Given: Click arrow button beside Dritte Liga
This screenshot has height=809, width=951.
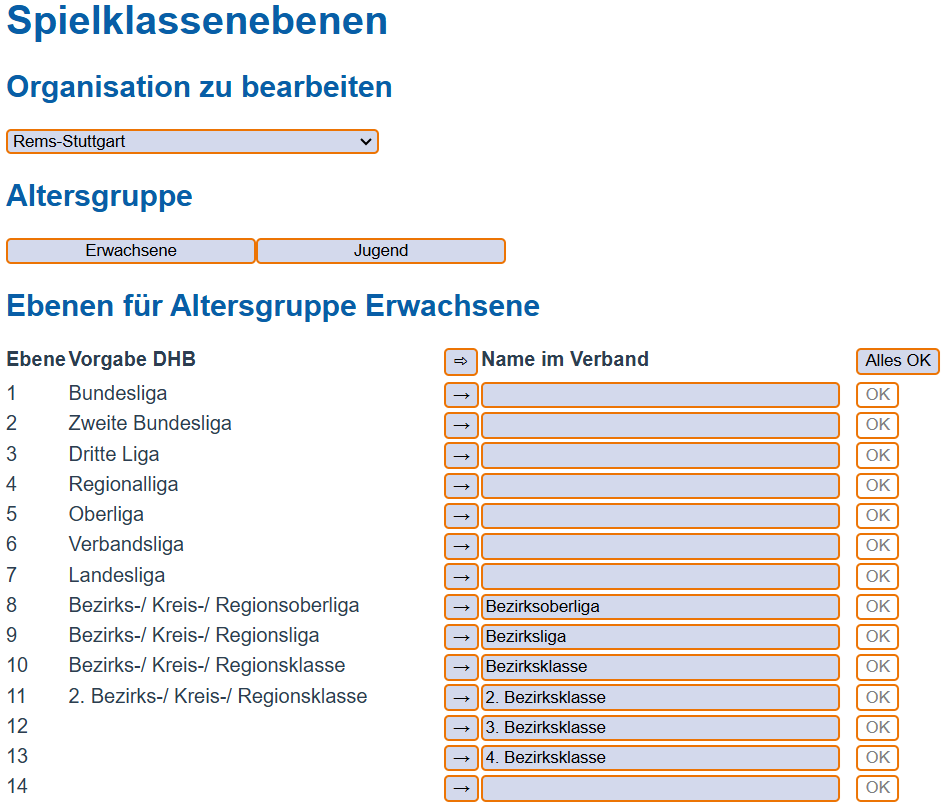Looking at the screenshot, I should [461, 456].
